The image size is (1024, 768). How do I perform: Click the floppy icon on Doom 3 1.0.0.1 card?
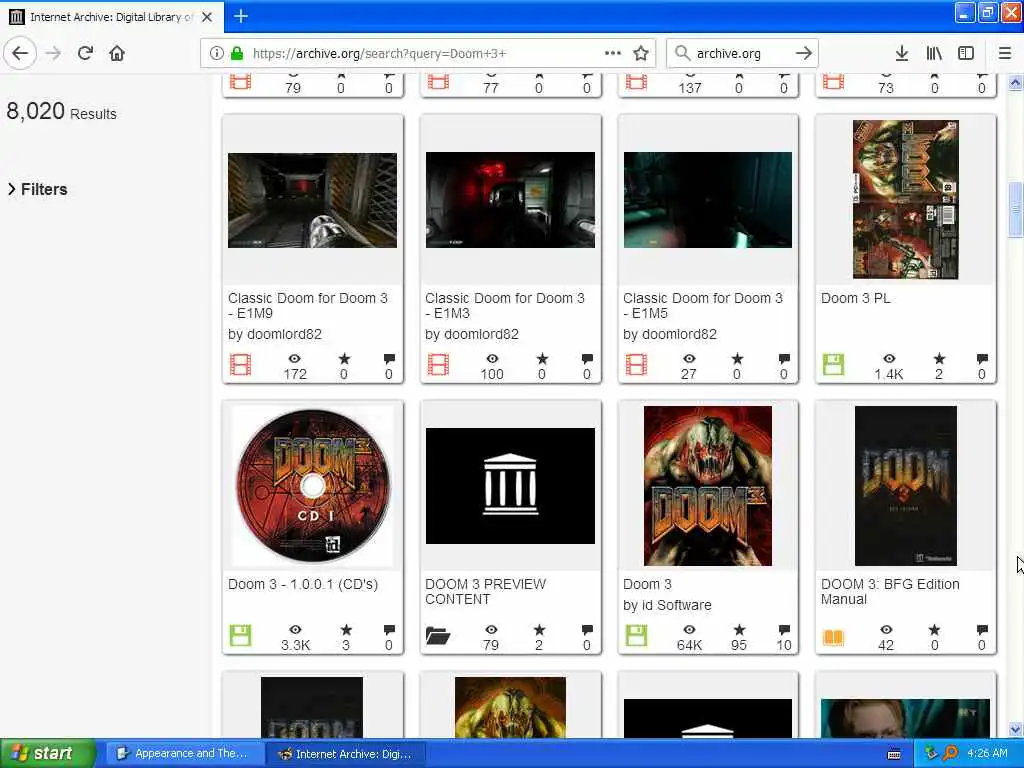[240, 635]
